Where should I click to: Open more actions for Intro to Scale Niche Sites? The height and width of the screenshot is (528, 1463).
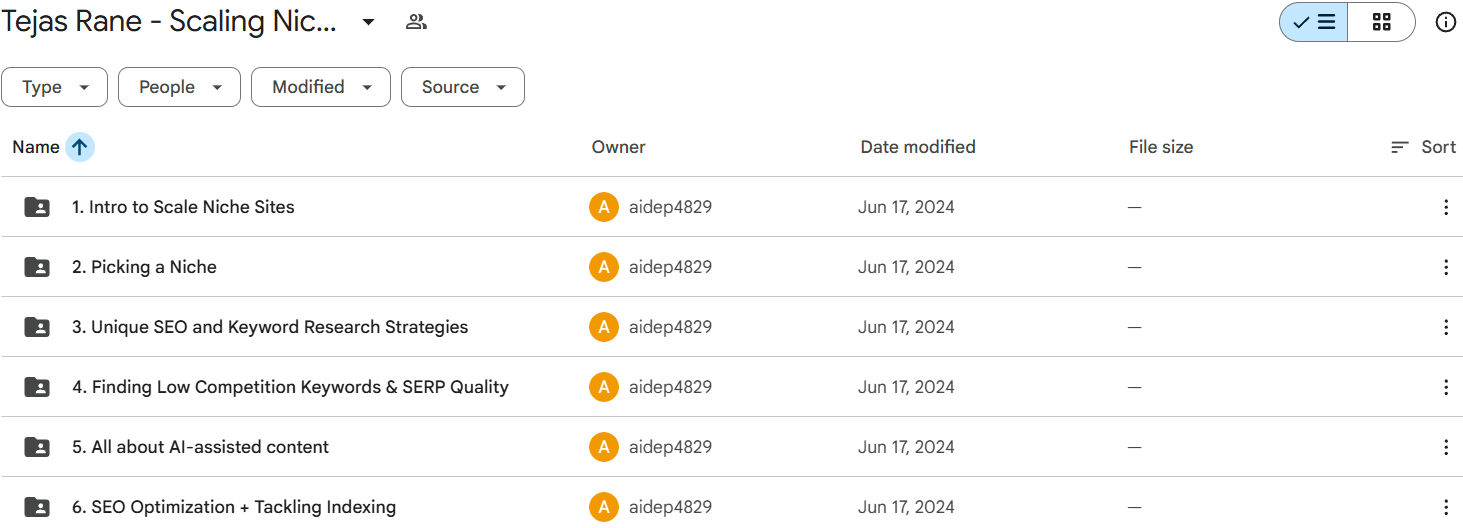click(1445, 207)
